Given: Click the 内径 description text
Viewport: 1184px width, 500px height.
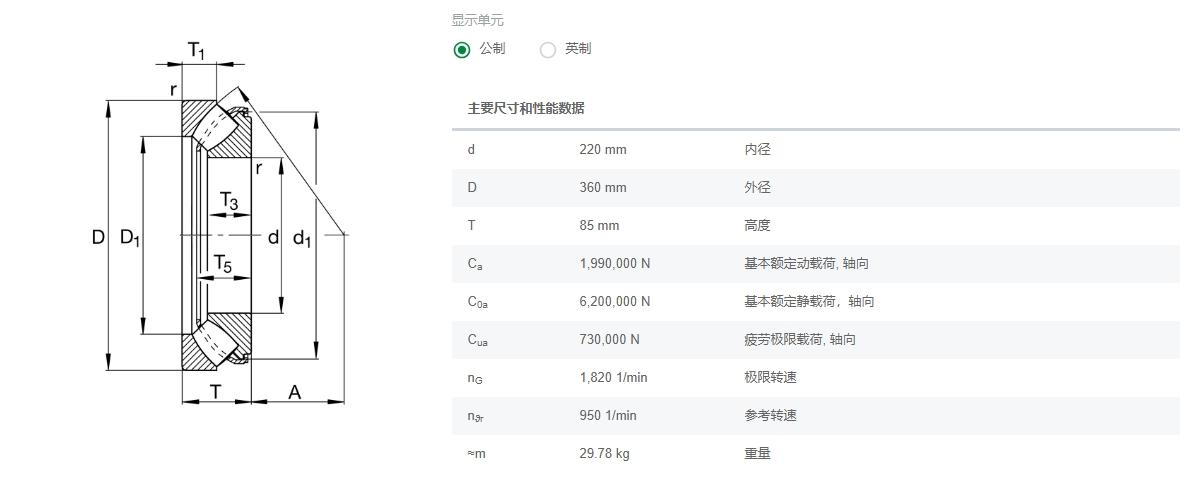Looking at the screenshot, I should [x=757, y=150].
